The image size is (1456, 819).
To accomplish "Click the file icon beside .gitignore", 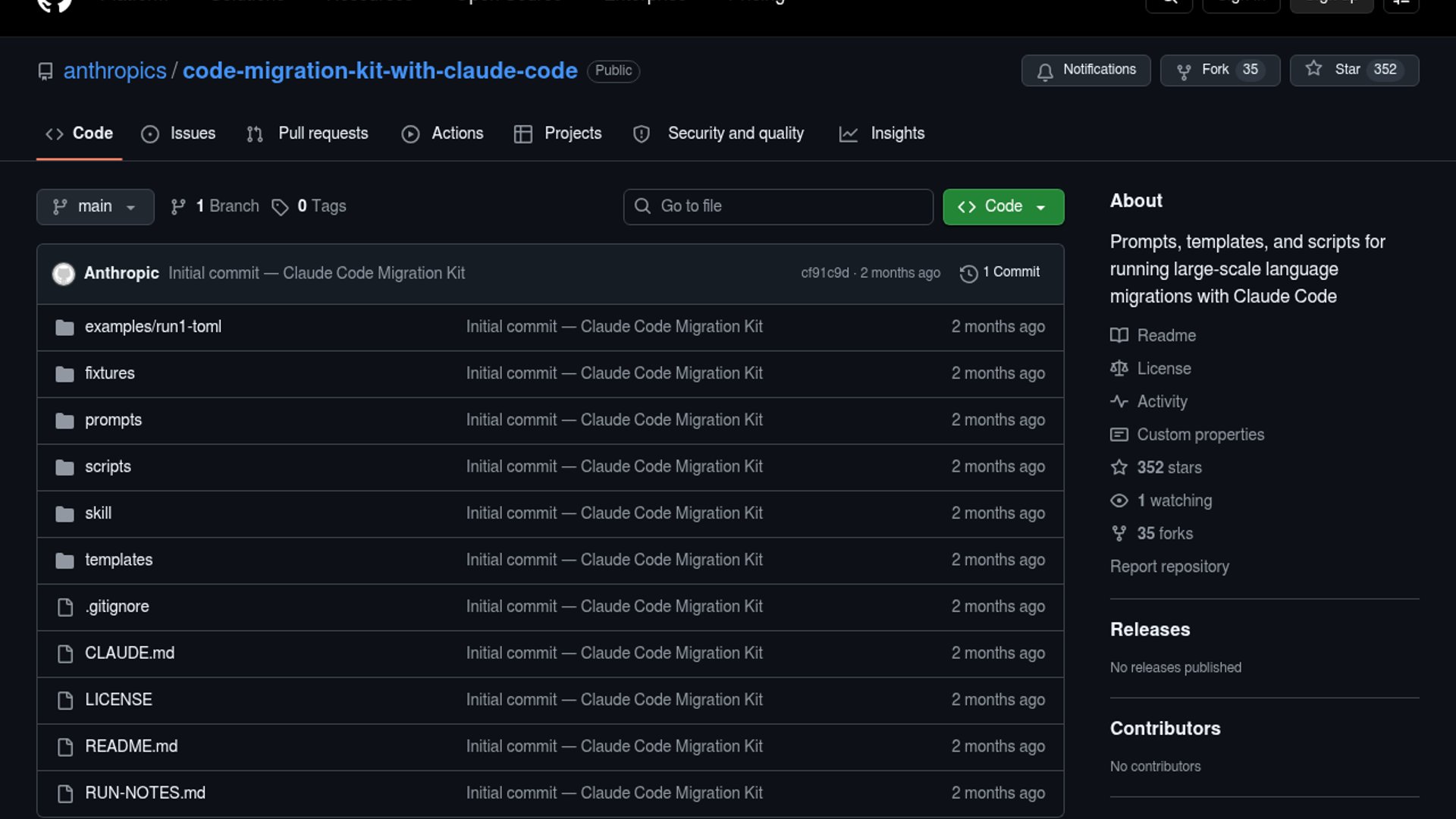I will click(x=65, y=607).
